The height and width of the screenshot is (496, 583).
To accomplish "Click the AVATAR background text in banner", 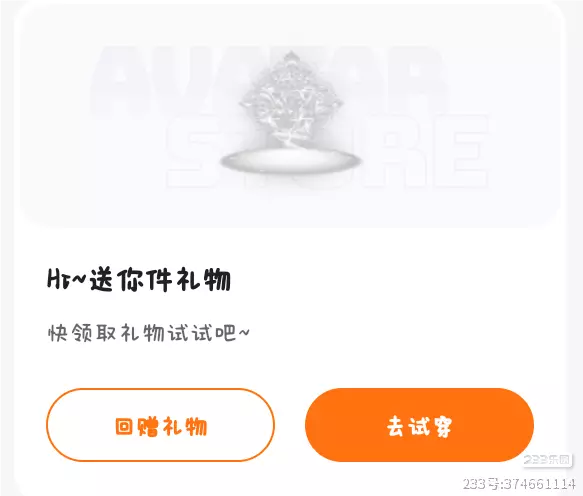I will coord(268,76).
